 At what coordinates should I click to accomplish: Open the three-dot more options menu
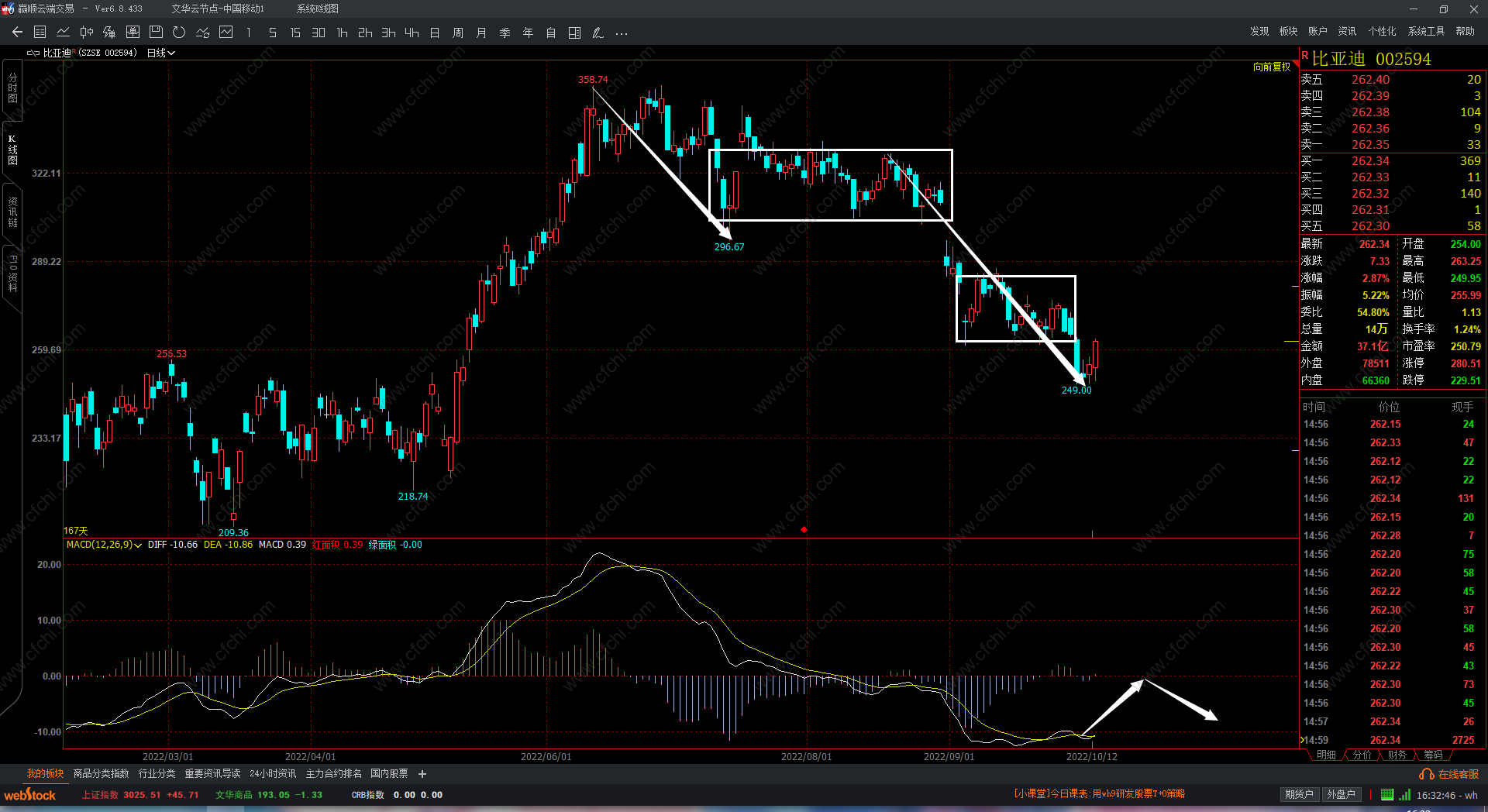click(x=622, y=33)
